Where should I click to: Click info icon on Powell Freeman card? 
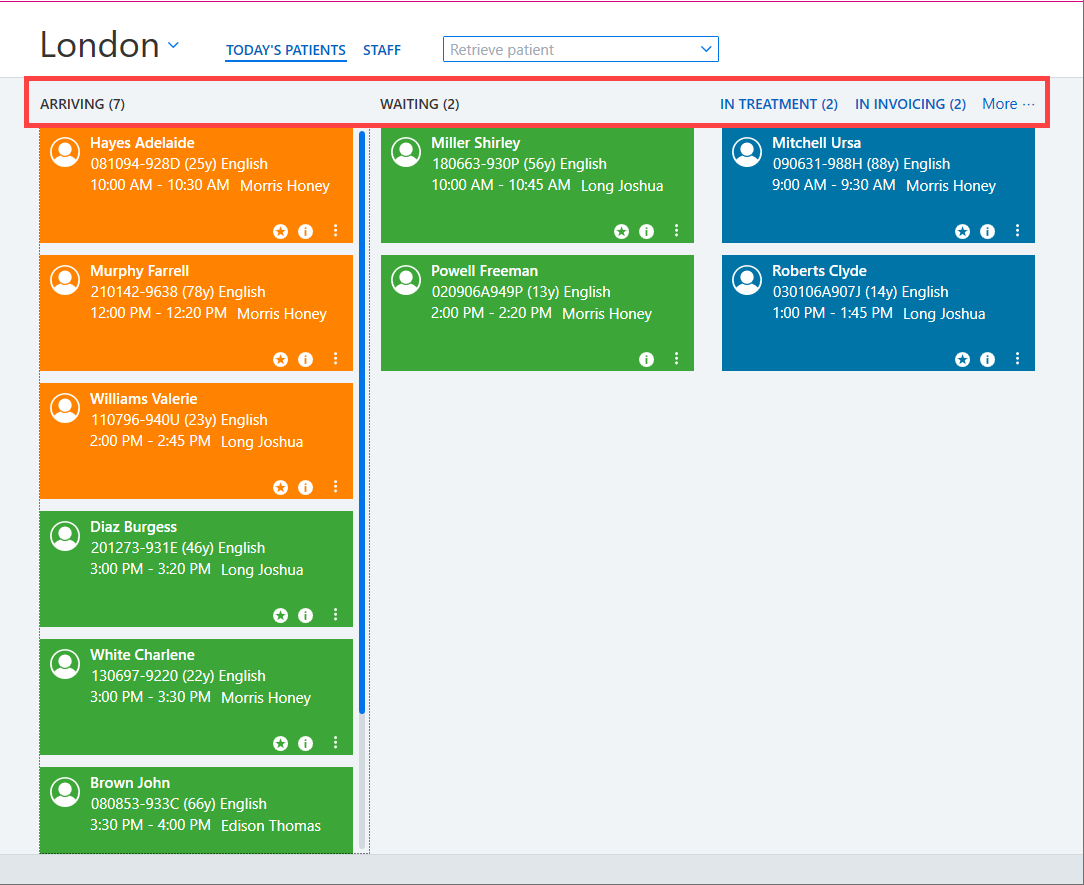click(646, 360)
